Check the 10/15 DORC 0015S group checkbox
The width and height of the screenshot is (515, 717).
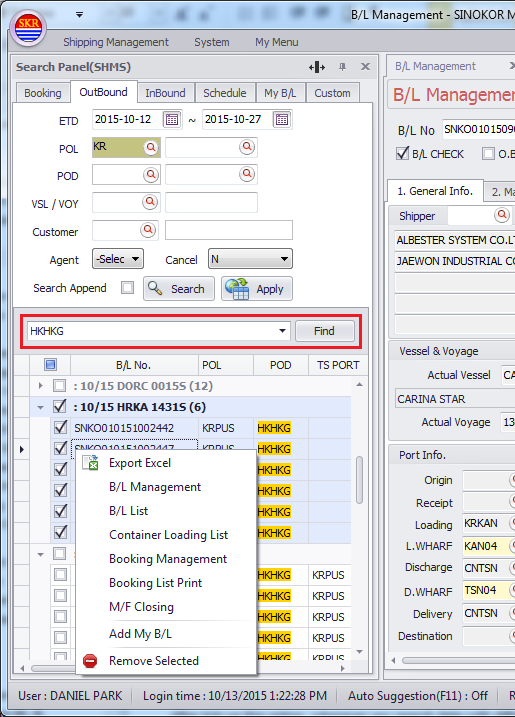[x=59, y=385]
